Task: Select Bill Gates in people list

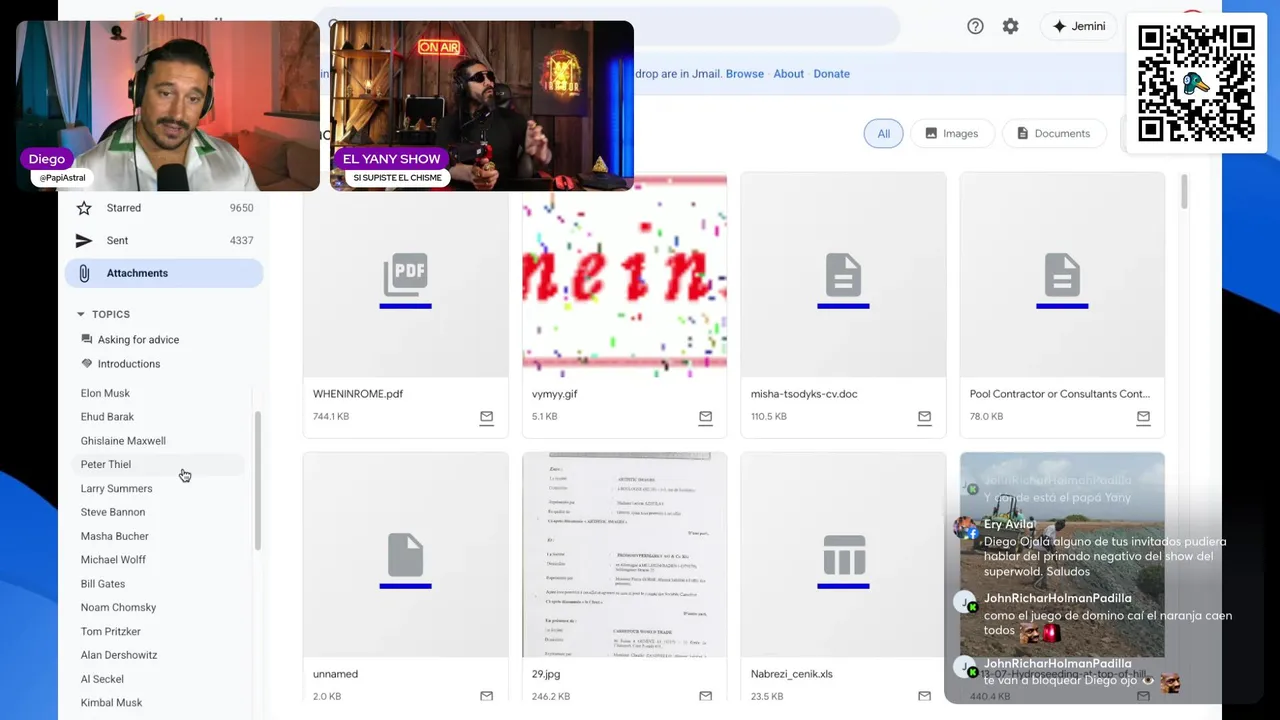Action: tap(103, 584)
